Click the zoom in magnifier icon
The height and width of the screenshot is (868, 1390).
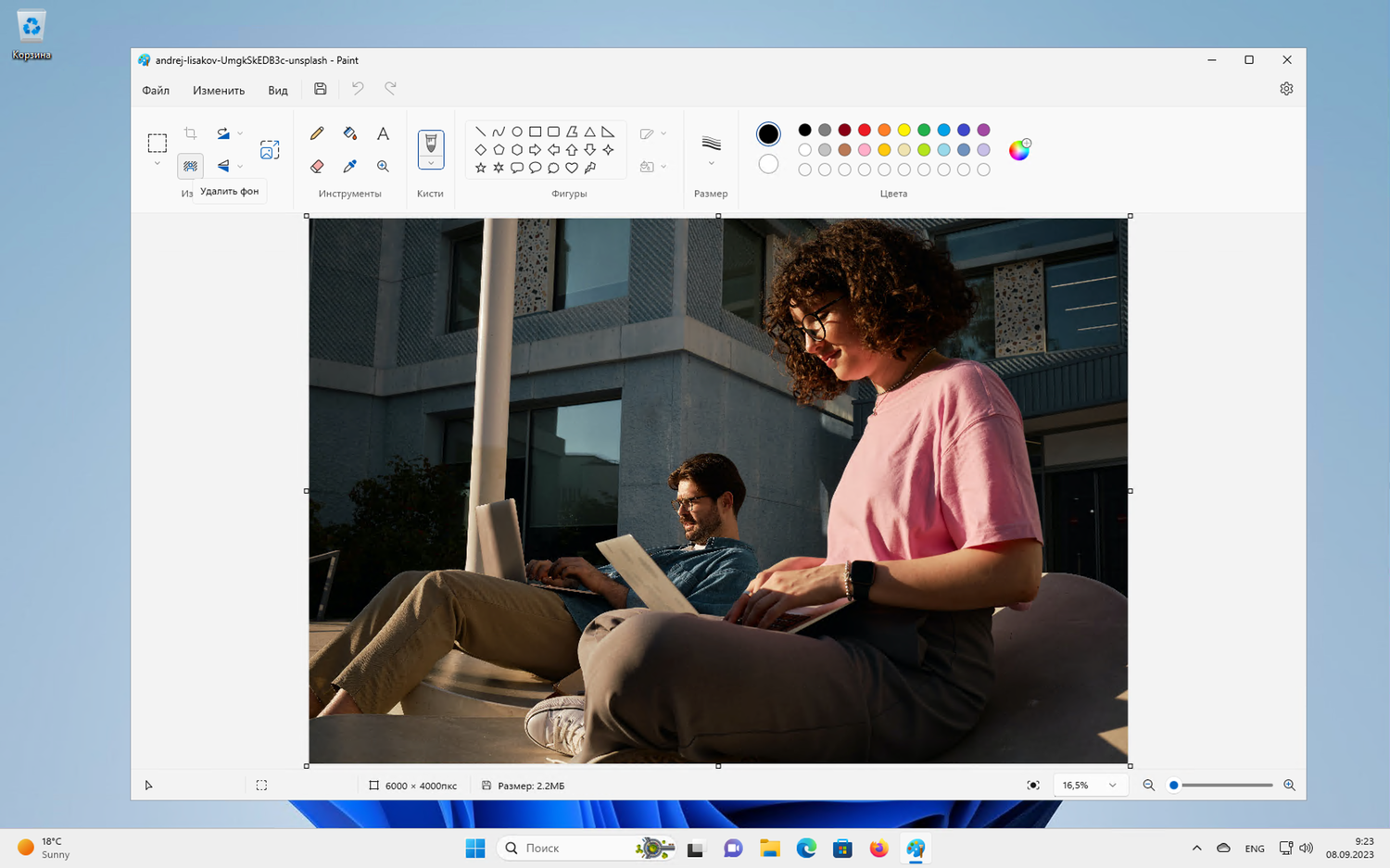click(1289, 786)
